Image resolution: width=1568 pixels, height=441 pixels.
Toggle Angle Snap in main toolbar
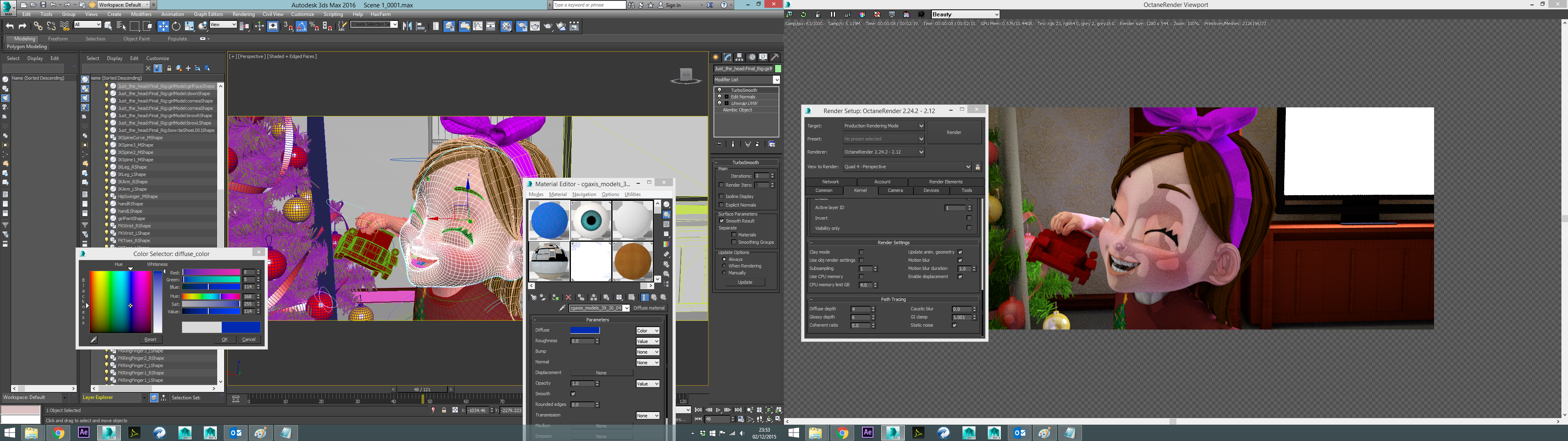point(301,26)
